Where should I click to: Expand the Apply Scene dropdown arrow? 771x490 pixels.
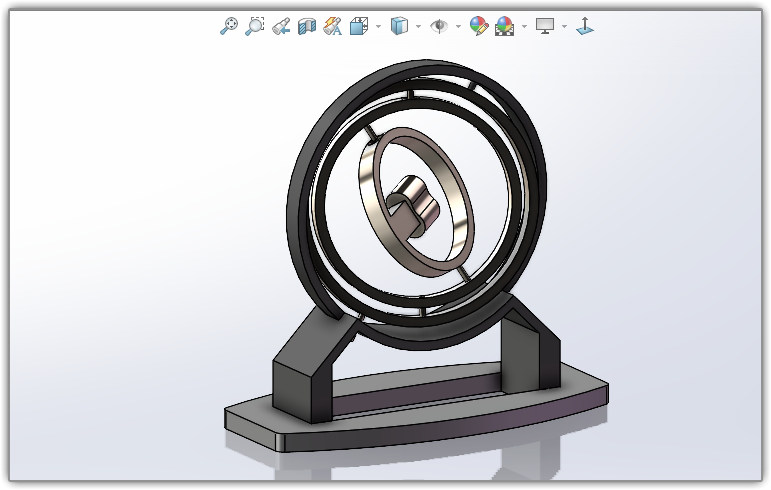pos(524,26)
